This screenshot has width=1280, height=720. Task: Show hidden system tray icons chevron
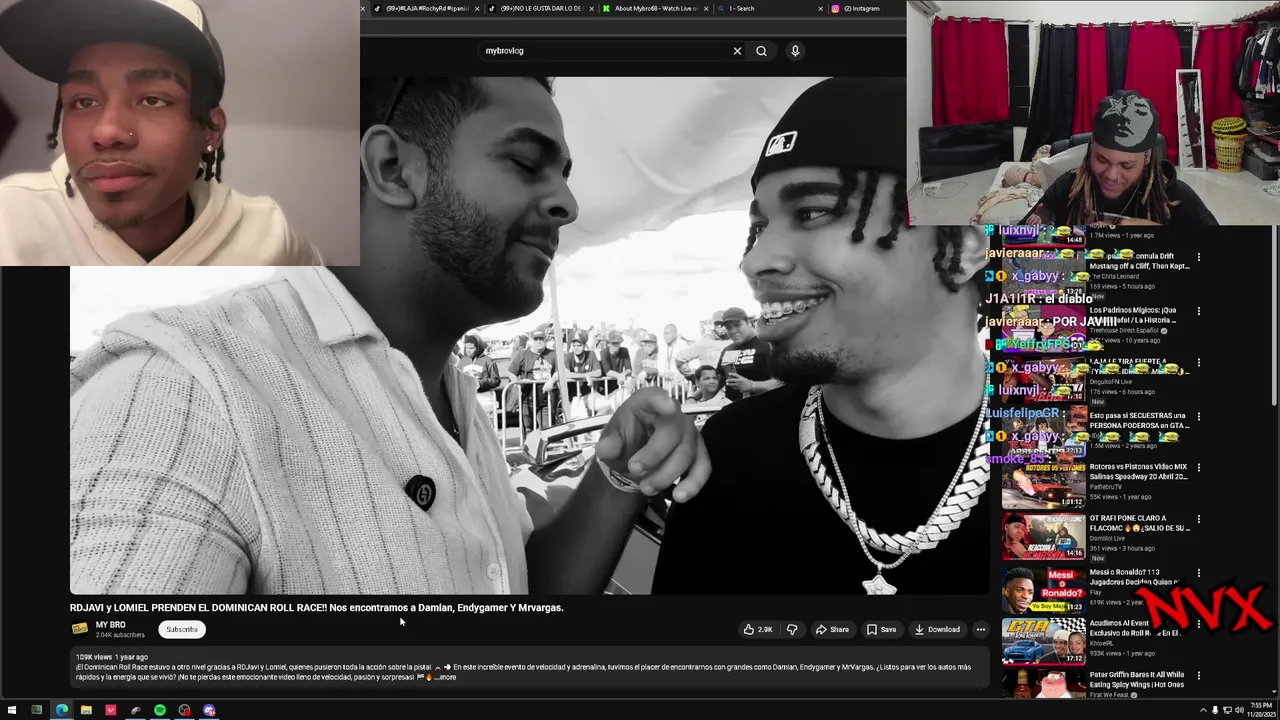[x=1203, y=710]
